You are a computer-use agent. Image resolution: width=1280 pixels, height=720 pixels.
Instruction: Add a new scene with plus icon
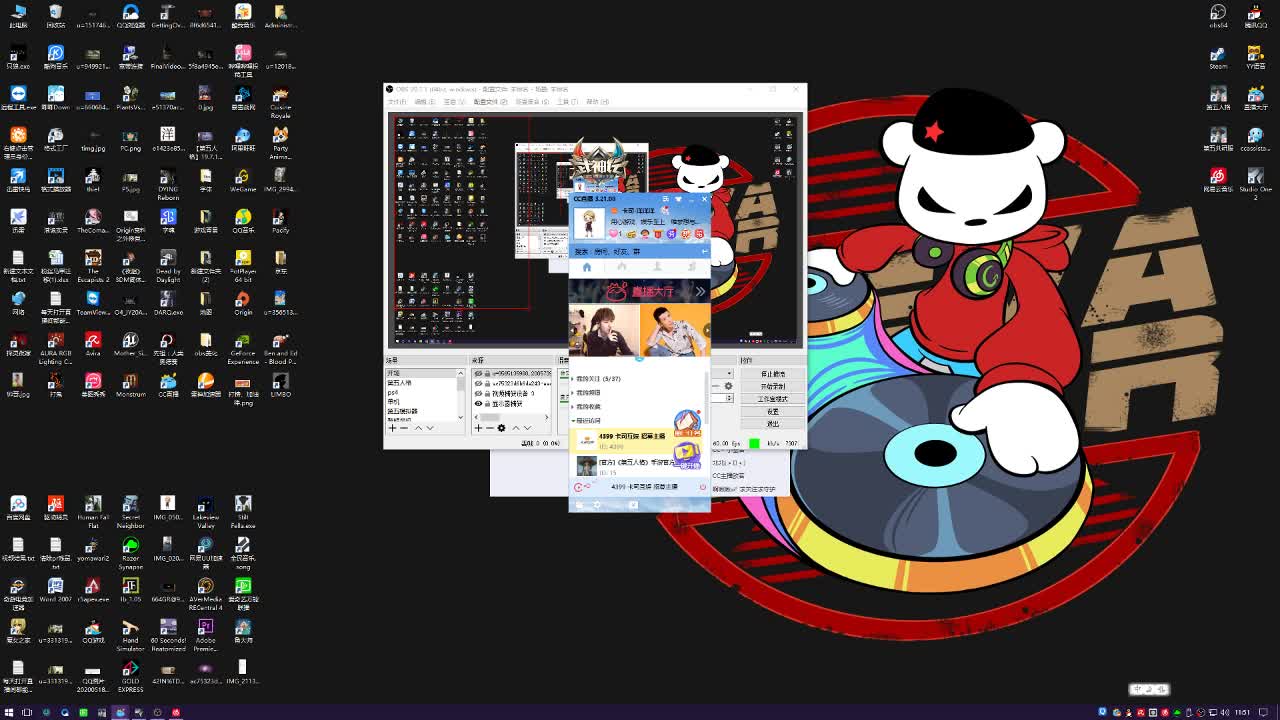[x=392, y=428]
